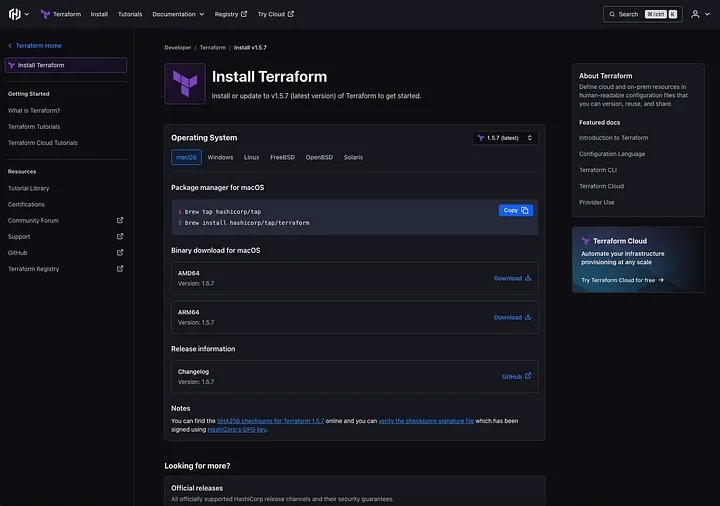This screenshot has width=720, height=506.
Task: Select the FreeBSD operating system tab
Action: (282, 157)
